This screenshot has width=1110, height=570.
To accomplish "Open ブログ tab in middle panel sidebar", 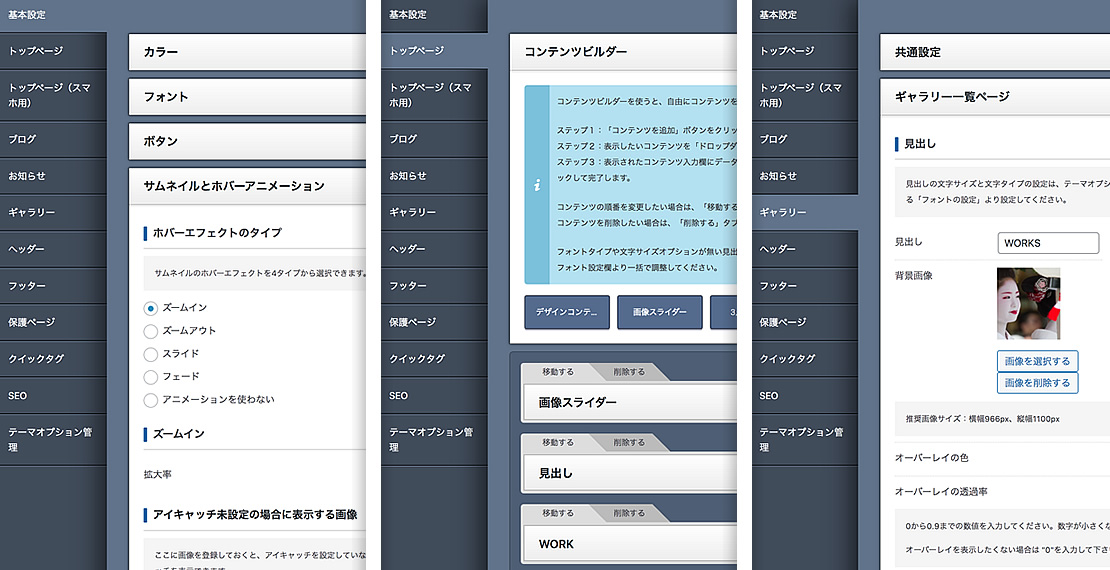I will (x=434, y=139).
